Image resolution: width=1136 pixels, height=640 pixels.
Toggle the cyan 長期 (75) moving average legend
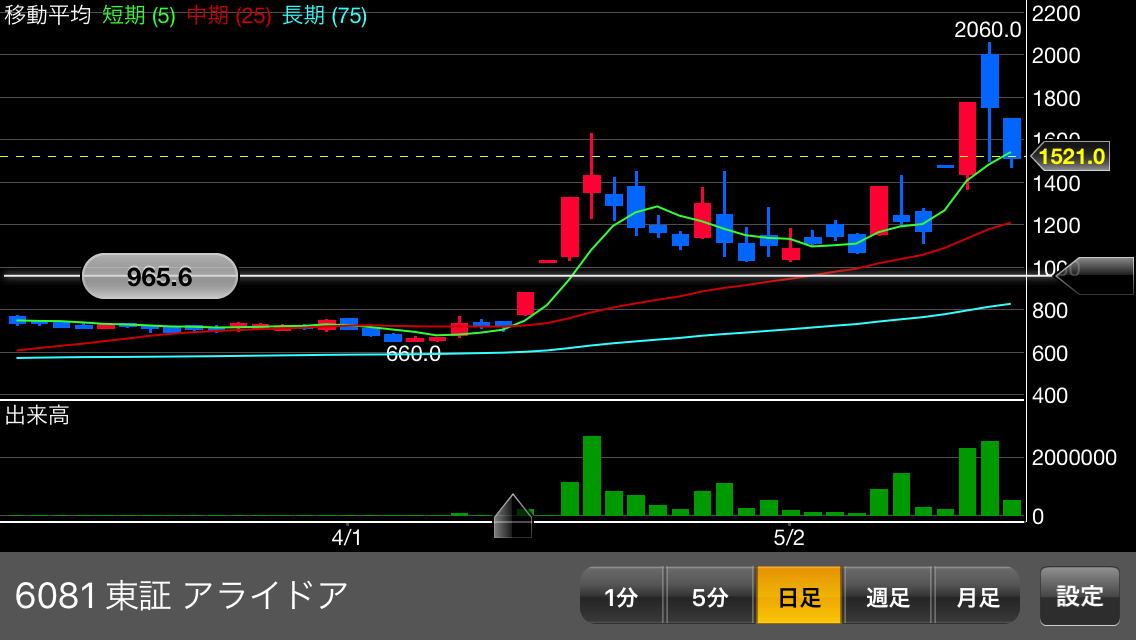[324, 16]
